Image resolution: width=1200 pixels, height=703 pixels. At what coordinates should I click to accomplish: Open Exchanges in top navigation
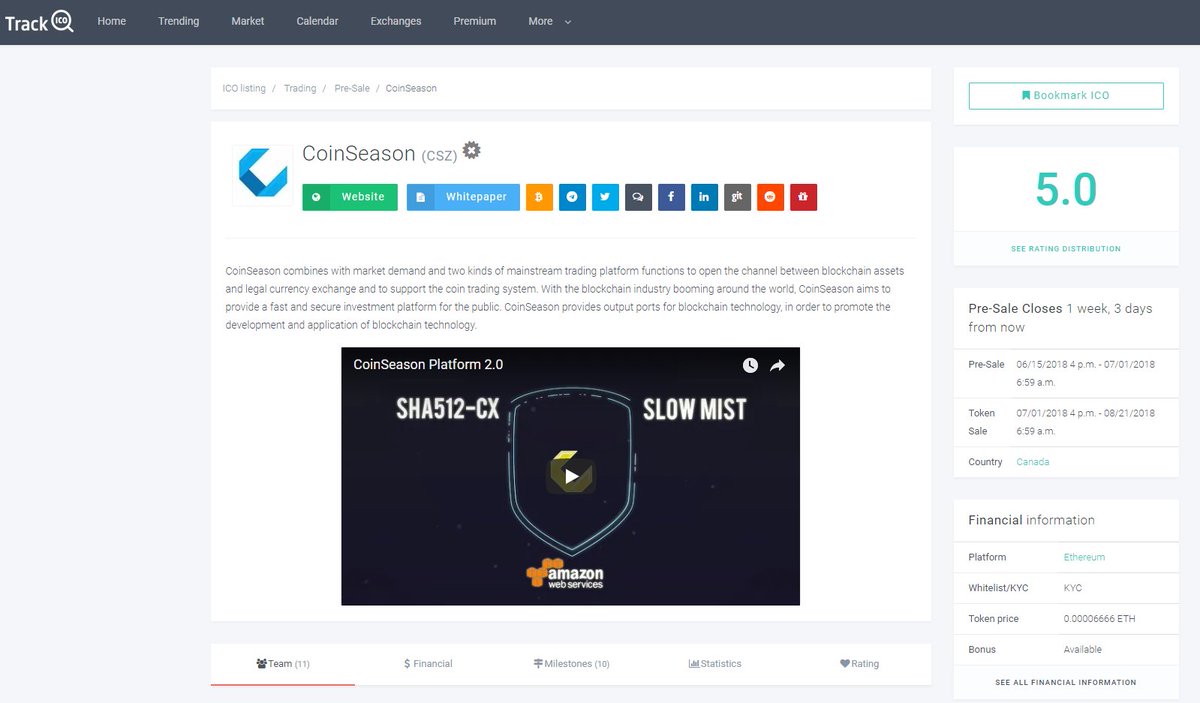(x=396, y=21)
